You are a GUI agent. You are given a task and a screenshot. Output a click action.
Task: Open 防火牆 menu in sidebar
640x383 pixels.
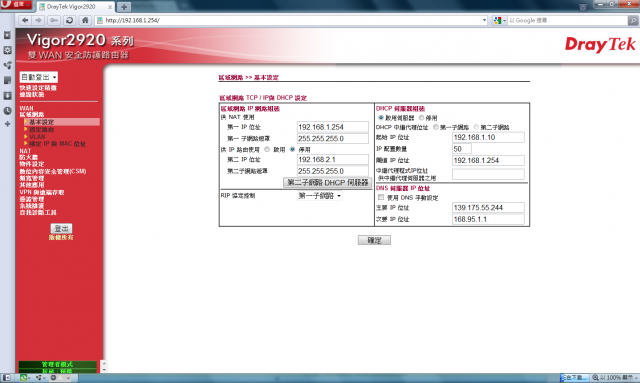[28, 157]
